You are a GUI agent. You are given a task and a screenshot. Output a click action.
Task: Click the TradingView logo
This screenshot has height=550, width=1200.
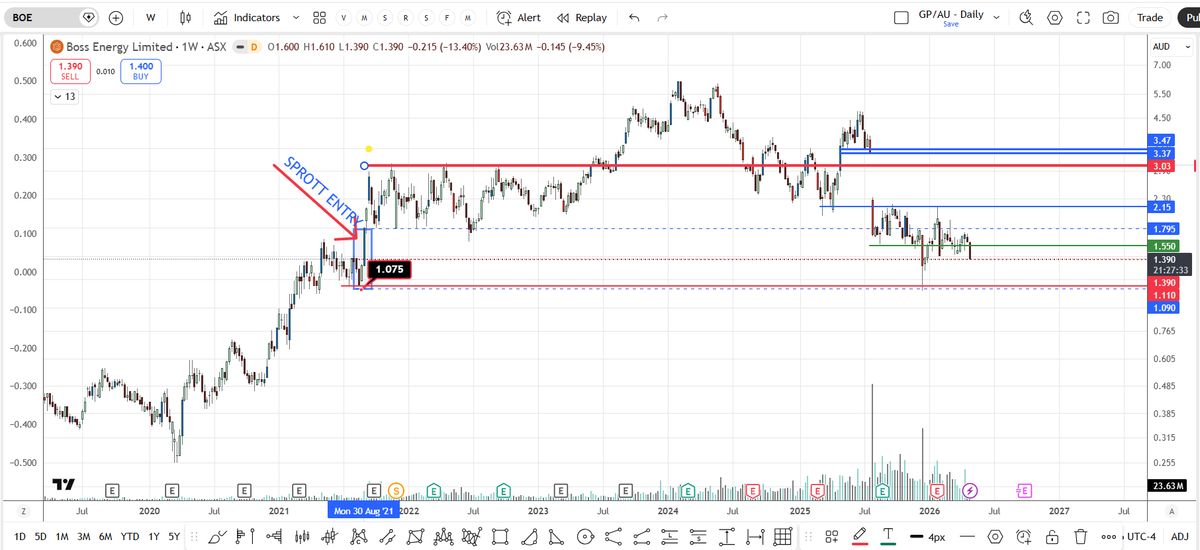[x=64, y=484]
